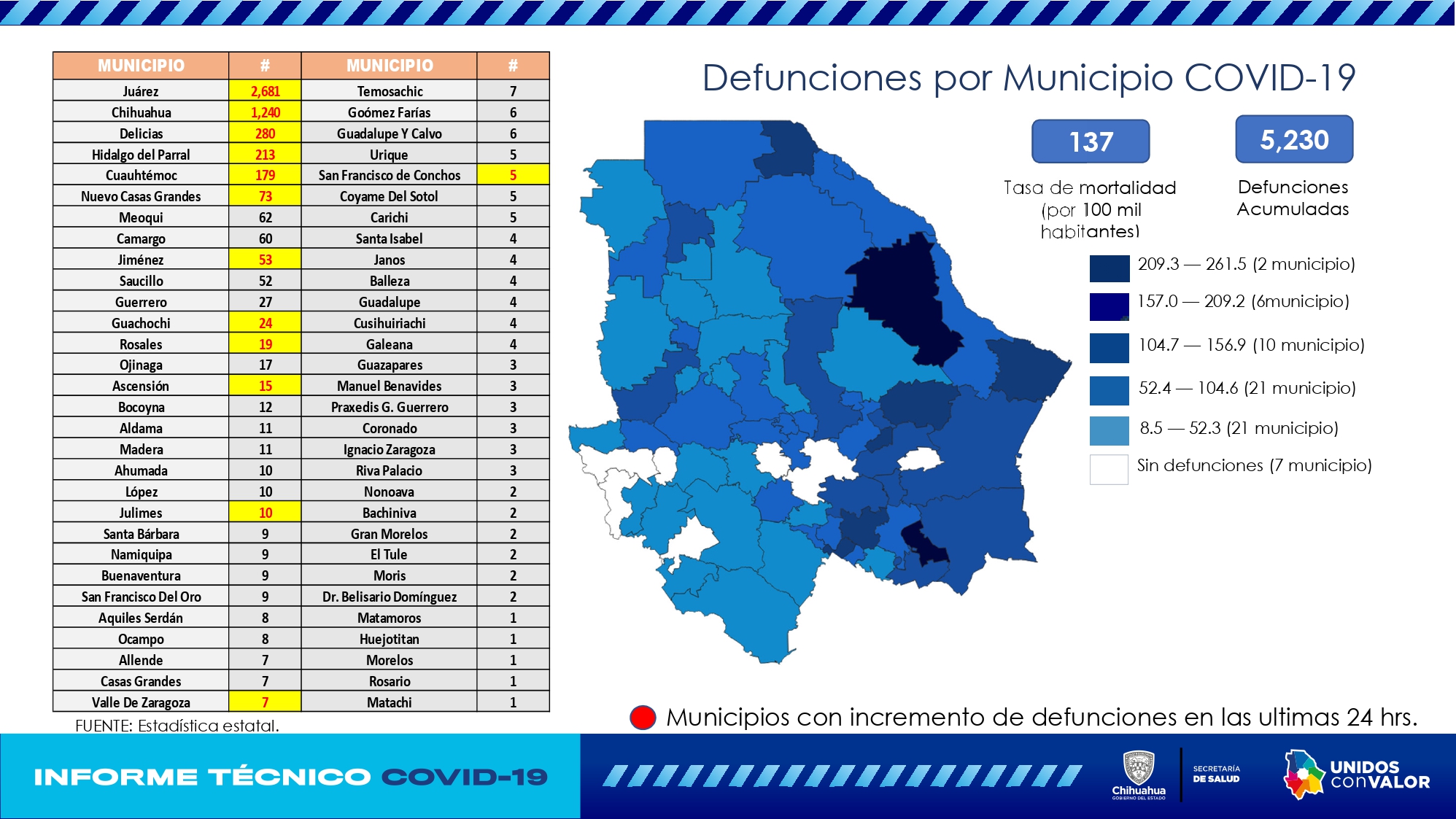The image size is (1456, 819).
Task: Click Juárez's highlighted 2,681 value cell
Action: [265, 91]
